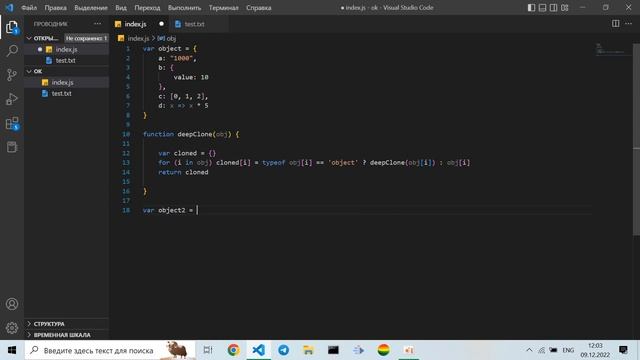Open File Explorer from the taskbar

click(309, 350)
